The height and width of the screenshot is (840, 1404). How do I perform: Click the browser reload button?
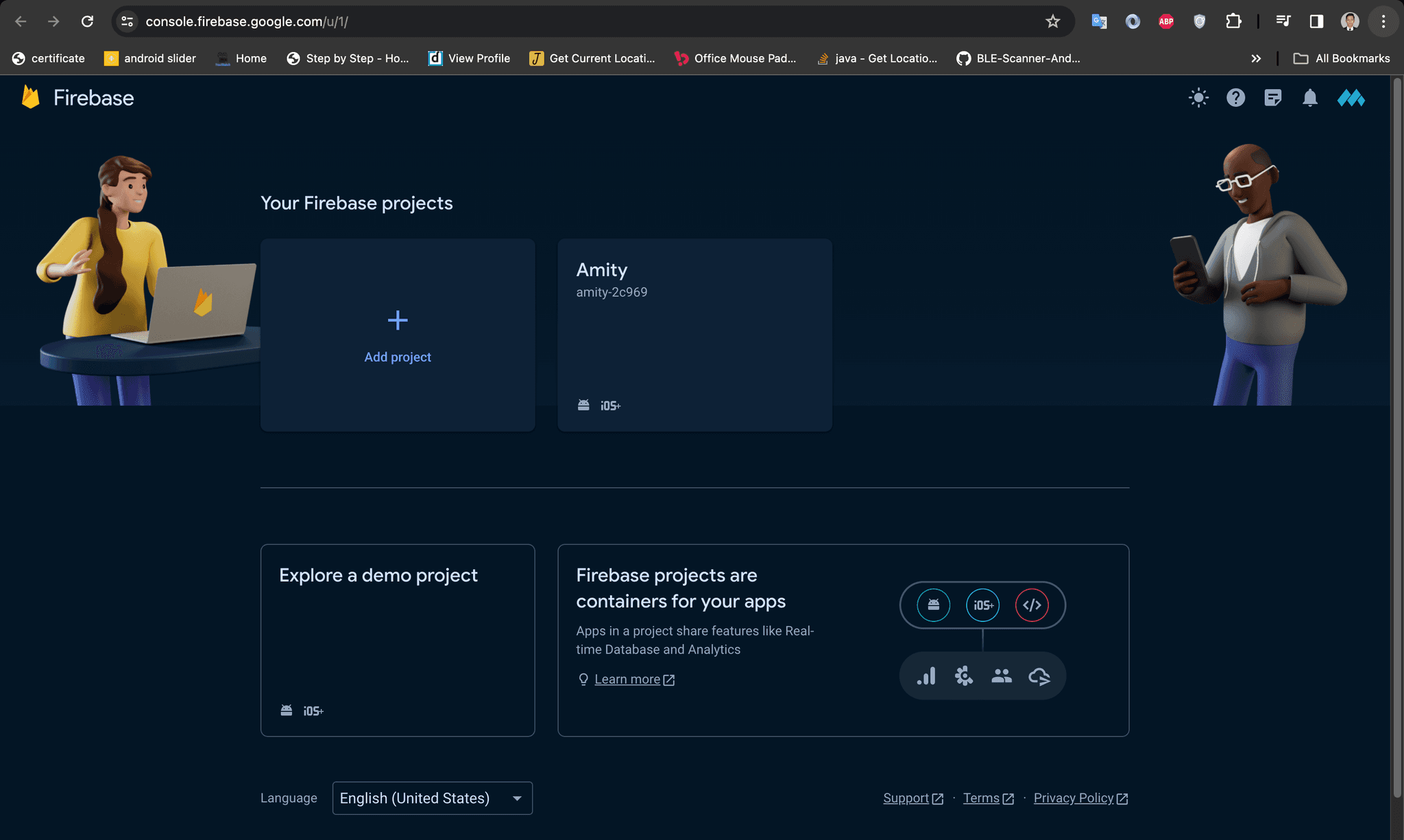pos(87,21)
